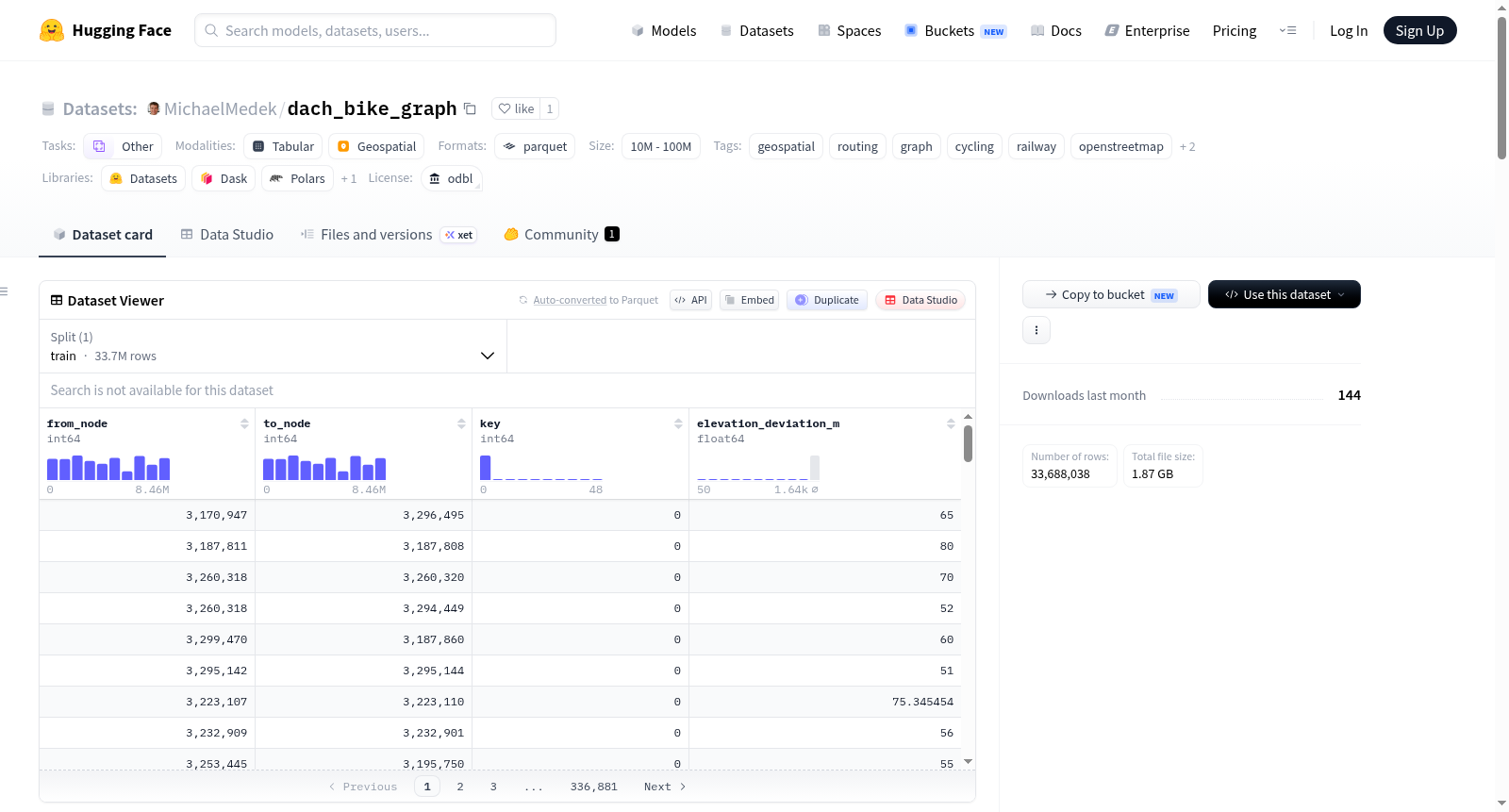Click the Datasets library tag
Image resolution: width=1509 pixels, height=812 pixels.
pyautogui.click(x=143, y=178)
